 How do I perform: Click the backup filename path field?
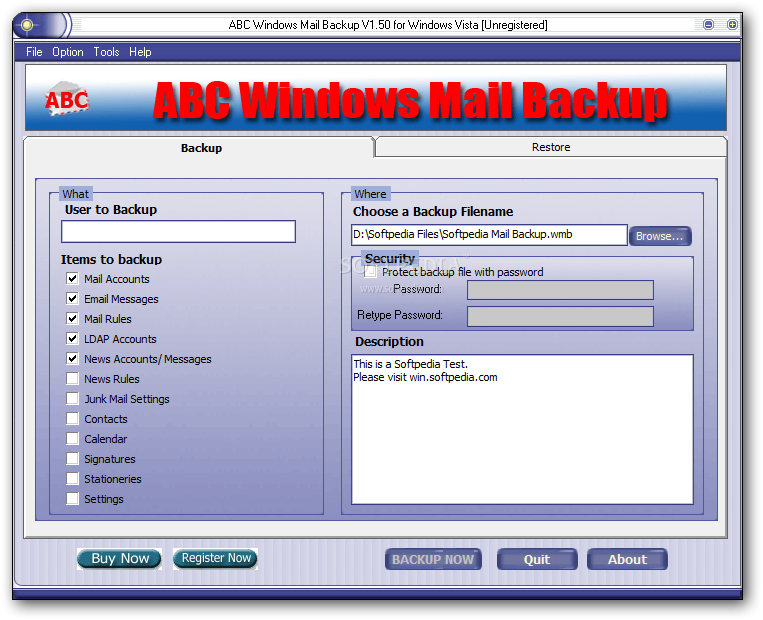pos(489,235)
